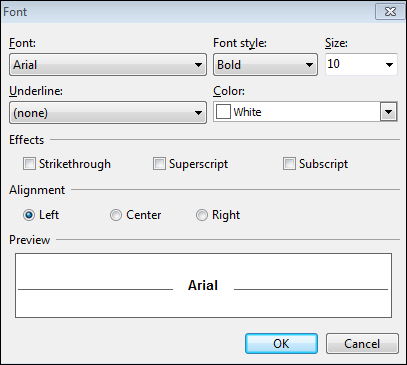Click the Alignment section heading

click(x=37, y=190)
